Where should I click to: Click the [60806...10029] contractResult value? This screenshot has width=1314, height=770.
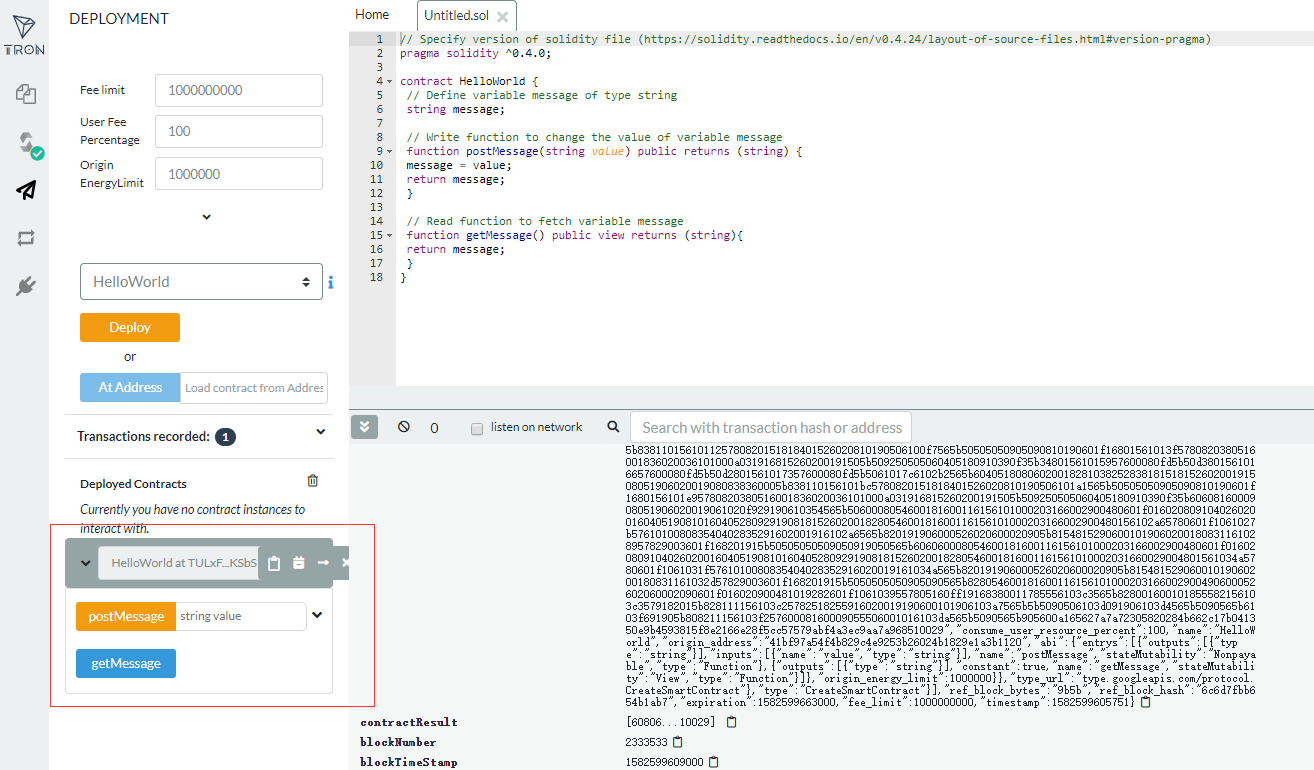[671, 722]
